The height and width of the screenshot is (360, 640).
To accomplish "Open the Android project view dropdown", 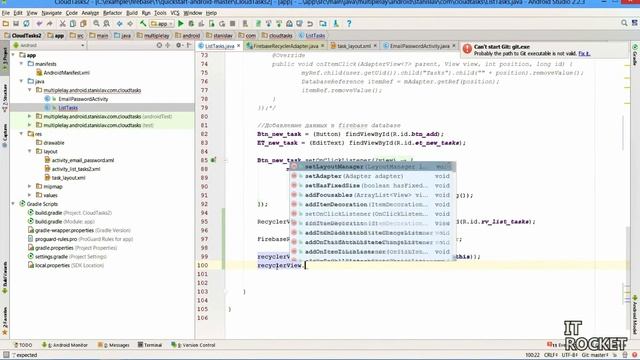I will point(49,45).
